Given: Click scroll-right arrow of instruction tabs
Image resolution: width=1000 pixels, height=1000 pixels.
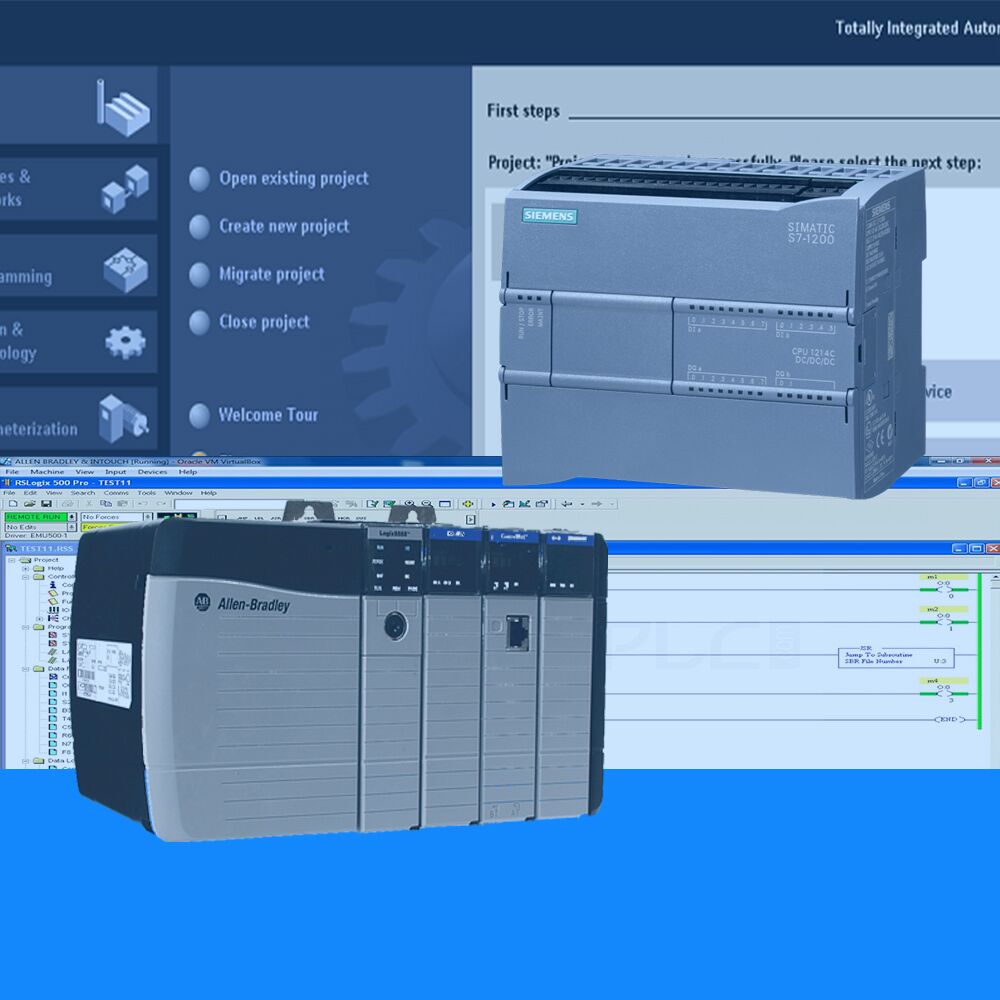Looking at the screenshot, I should pos(471,520).
